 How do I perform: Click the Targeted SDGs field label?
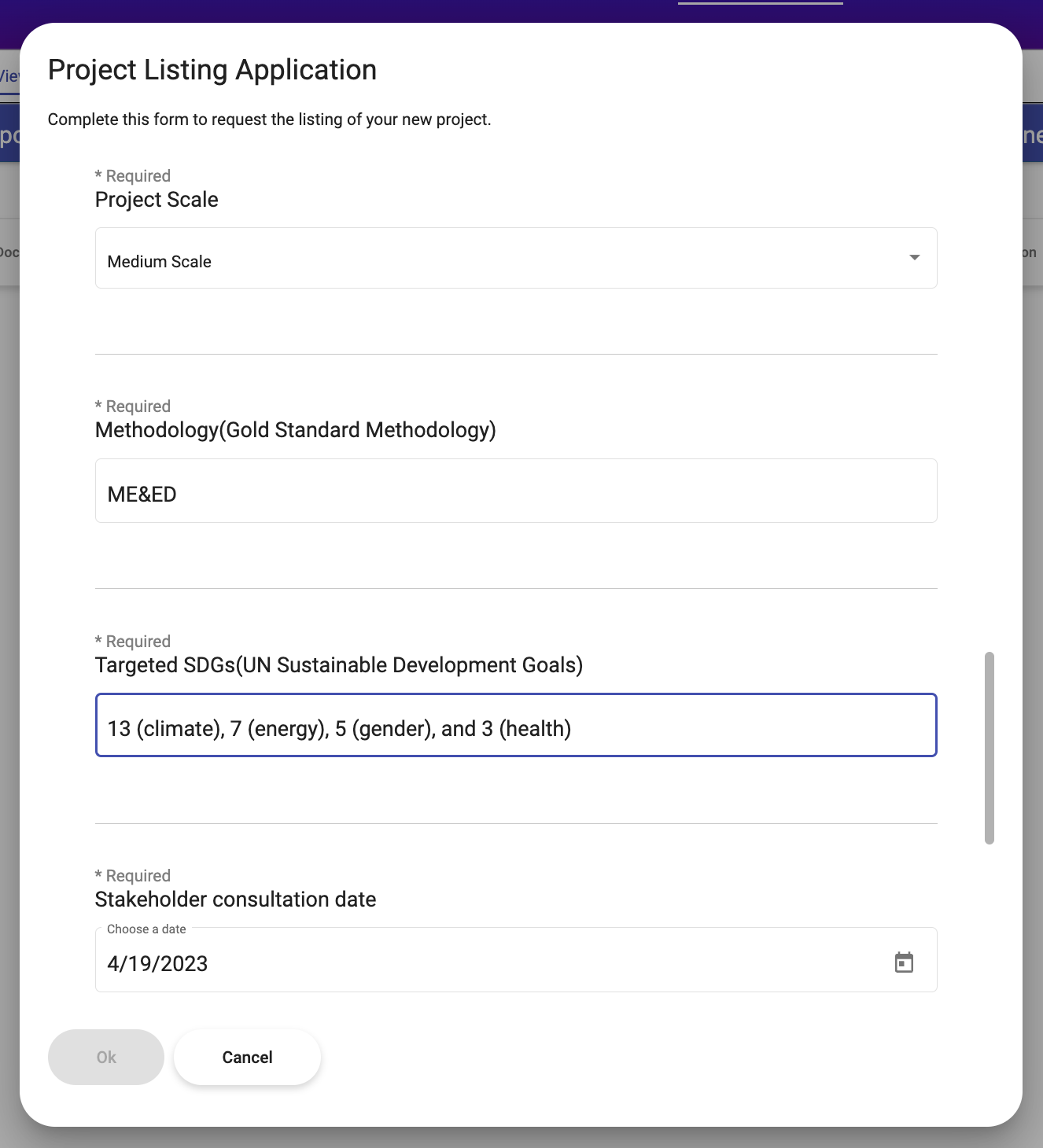click(338, 665)
